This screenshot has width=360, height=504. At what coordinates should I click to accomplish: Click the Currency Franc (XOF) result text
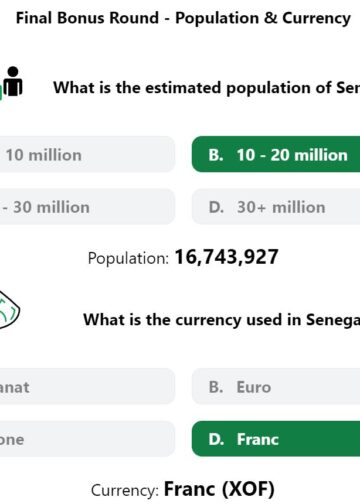(183, 490)
